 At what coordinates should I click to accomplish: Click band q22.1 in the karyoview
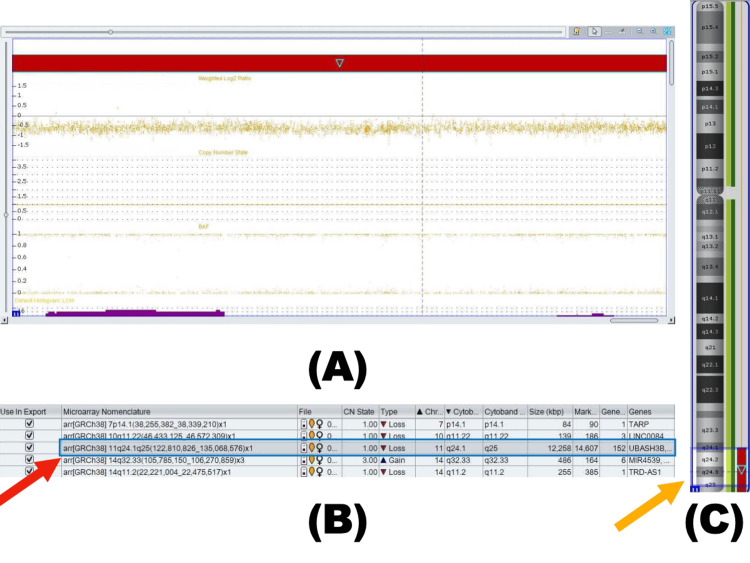coord(710,364)
